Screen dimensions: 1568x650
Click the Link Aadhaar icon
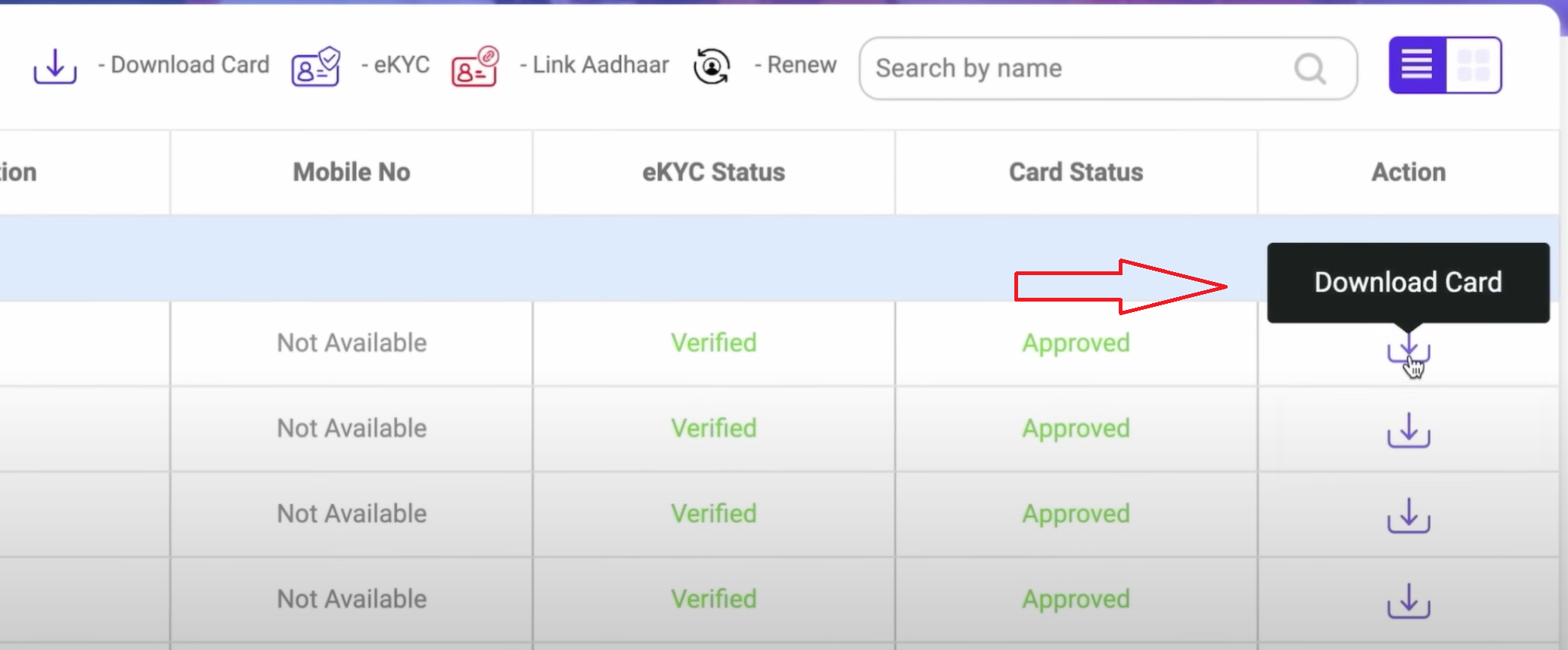[474, 67]
